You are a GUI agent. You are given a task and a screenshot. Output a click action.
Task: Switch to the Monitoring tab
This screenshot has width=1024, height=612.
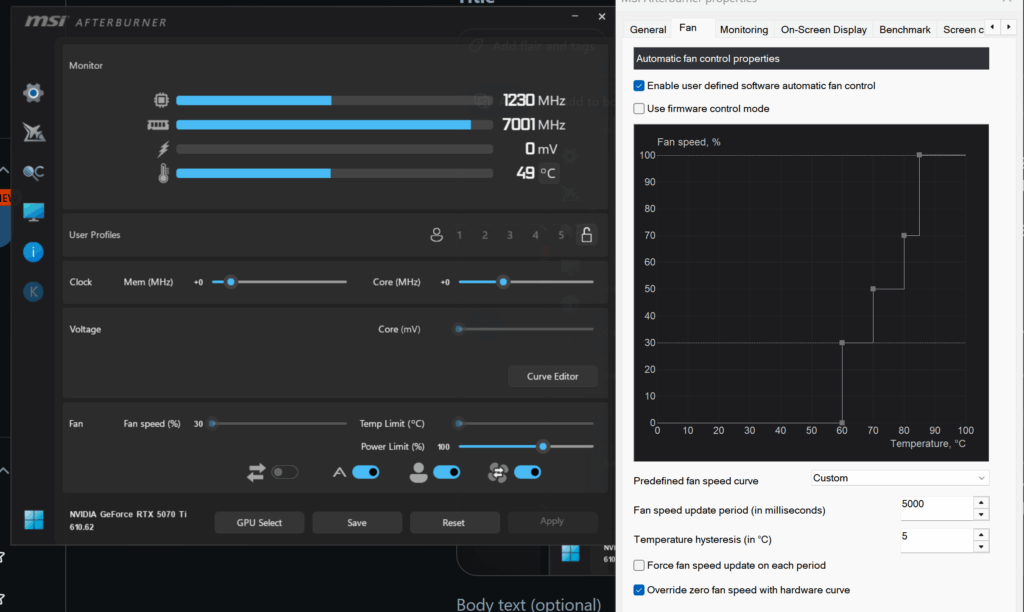(x=744, y=29)
